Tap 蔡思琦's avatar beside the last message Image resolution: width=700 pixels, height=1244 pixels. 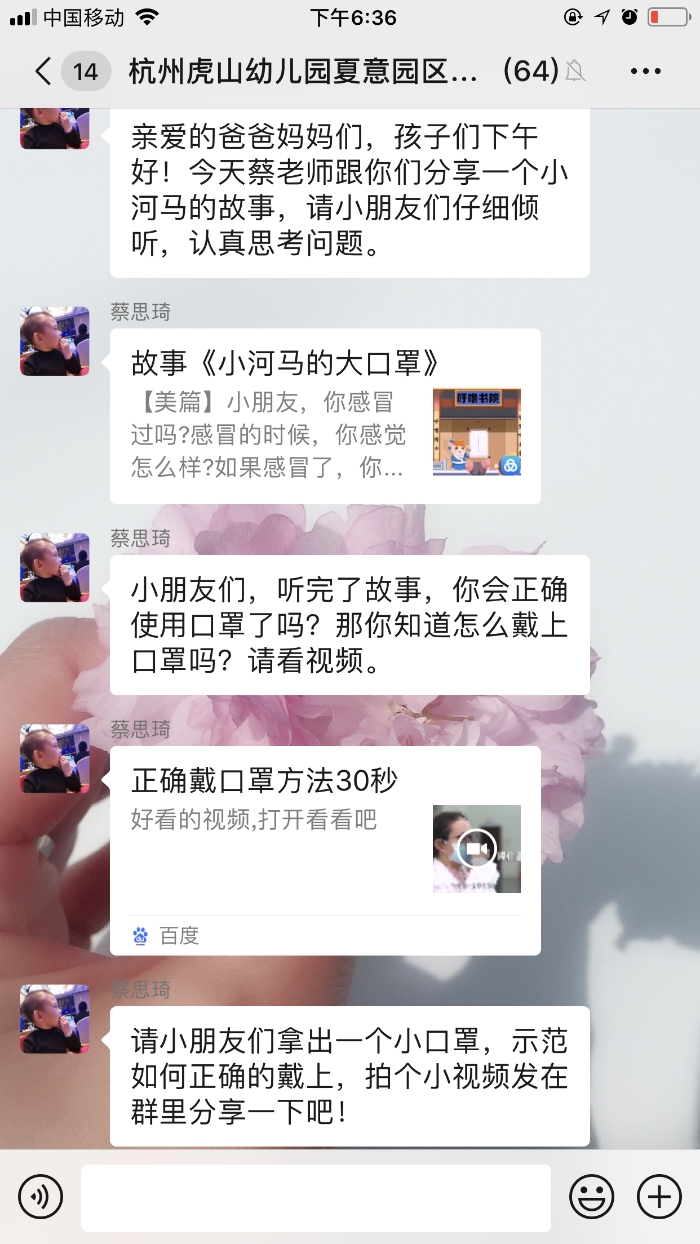point(55,1019)
